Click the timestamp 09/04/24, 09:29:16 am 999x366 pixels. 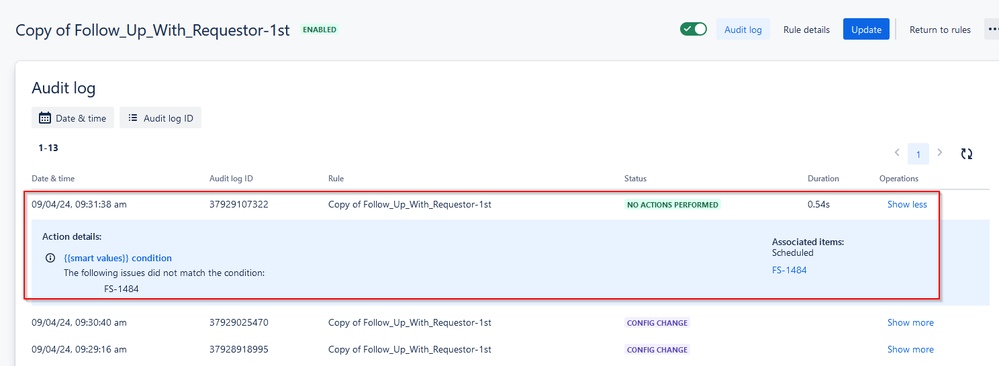click(79, 349)
